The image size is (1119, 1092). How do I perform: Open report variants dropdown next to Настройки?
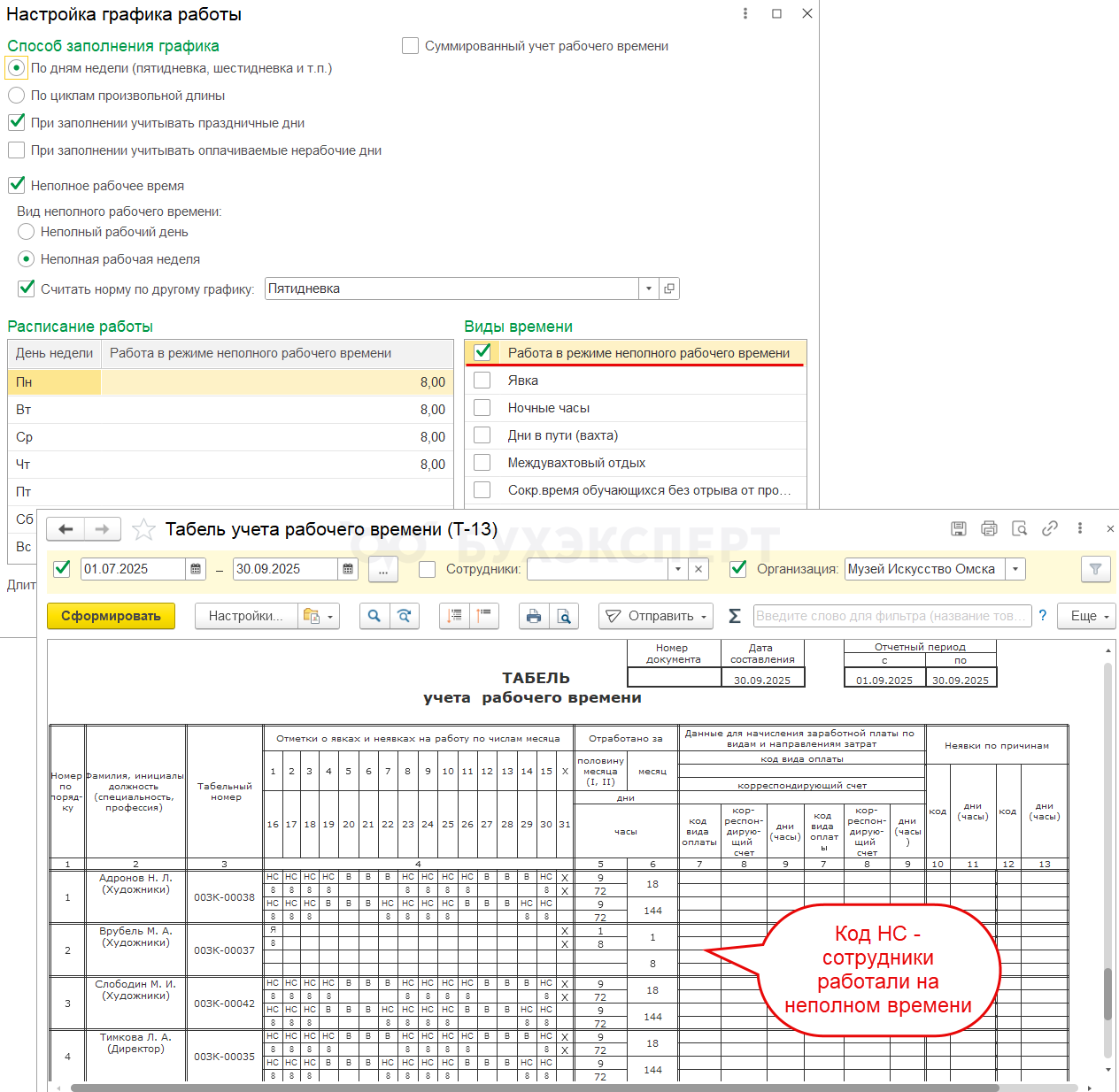[x=320, y=616]
